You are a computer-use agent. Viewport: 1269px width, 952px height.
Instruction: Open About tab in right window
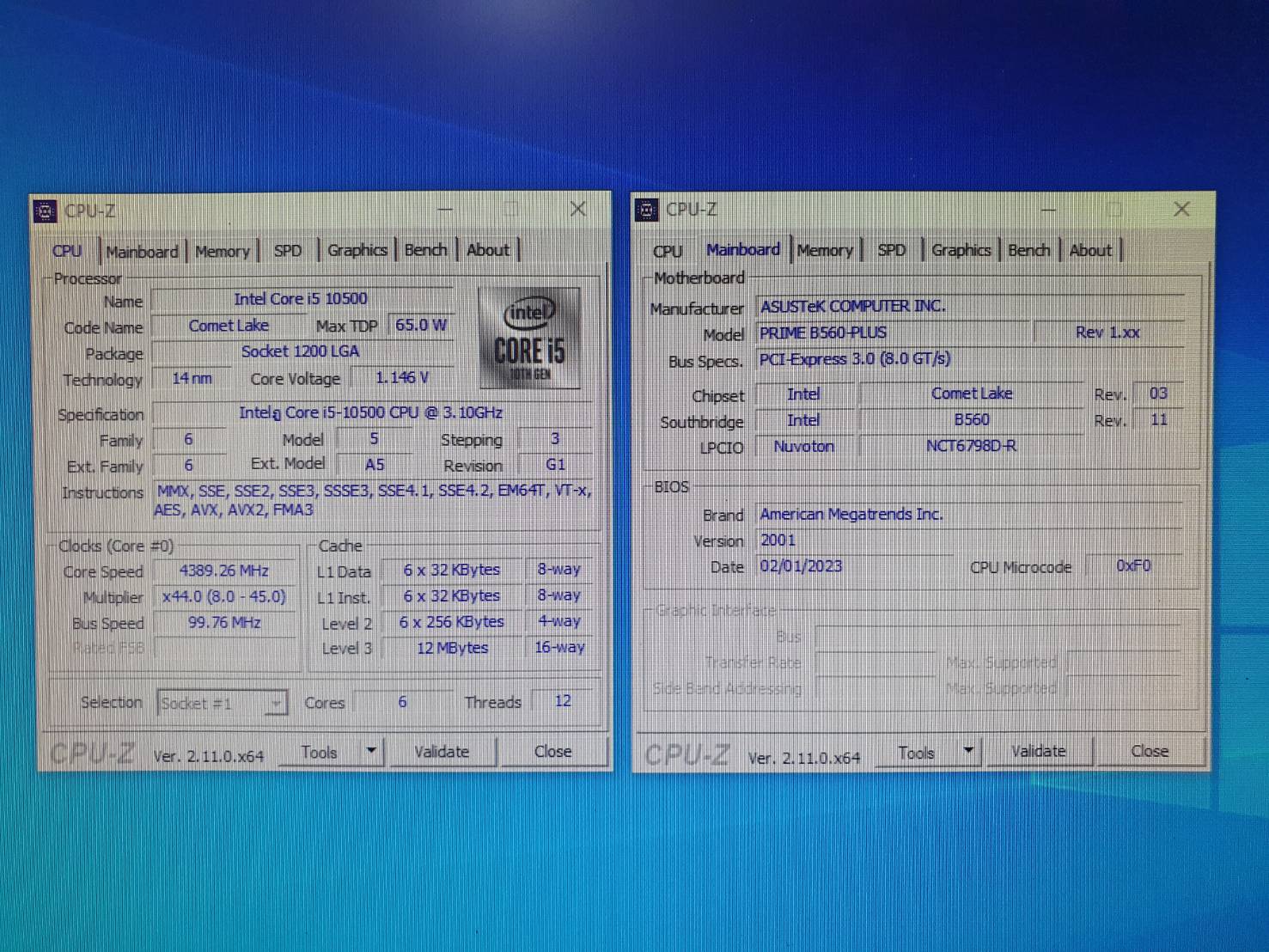(1091, 250)
